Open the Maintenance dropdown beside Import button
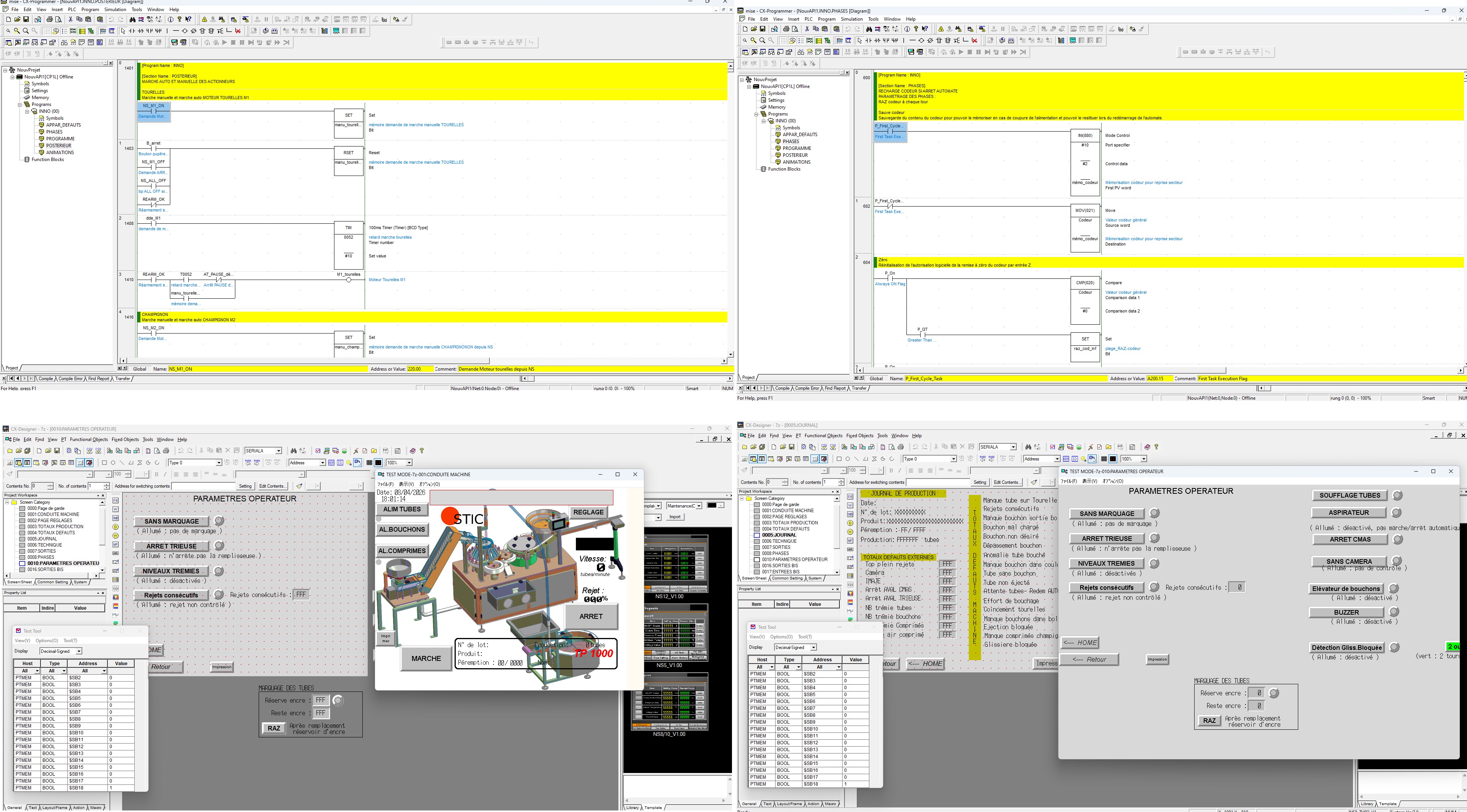The height and width of the screenshot is (812, 1467). click(699, 506)
